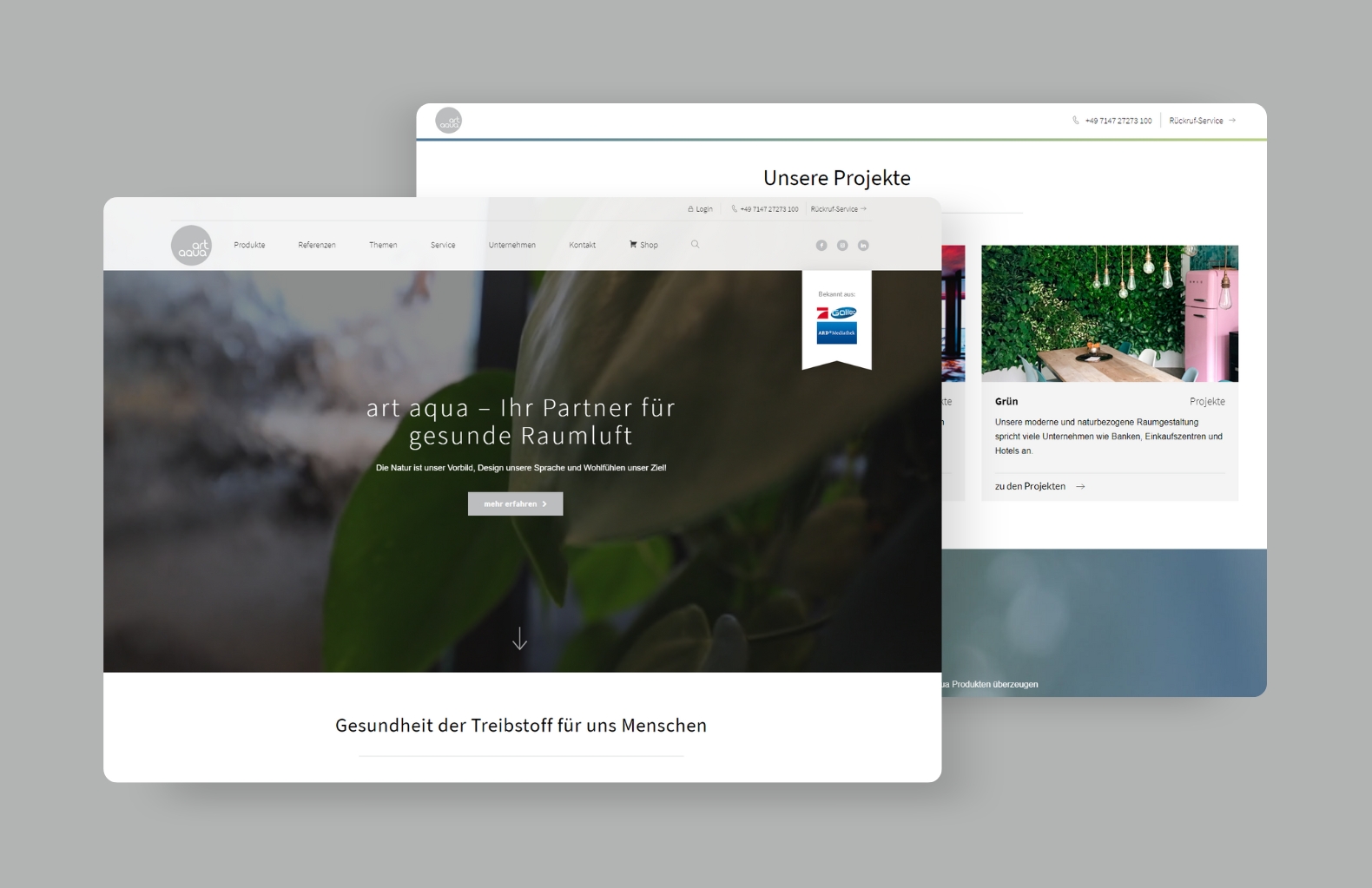Click the art aqua logo in the navigation bar
The height and width of the screenshot is (888, 1372).
[x=191, y=245]
